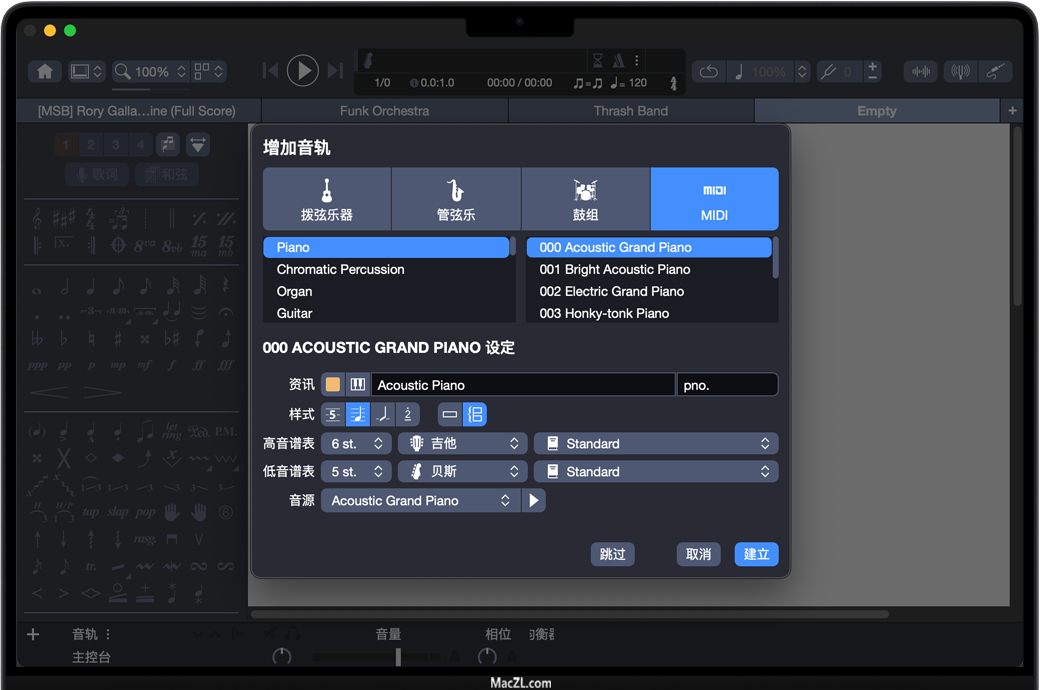Click the orange track color swatch
Screen dimensions: 1040x690
click(333, 385)
